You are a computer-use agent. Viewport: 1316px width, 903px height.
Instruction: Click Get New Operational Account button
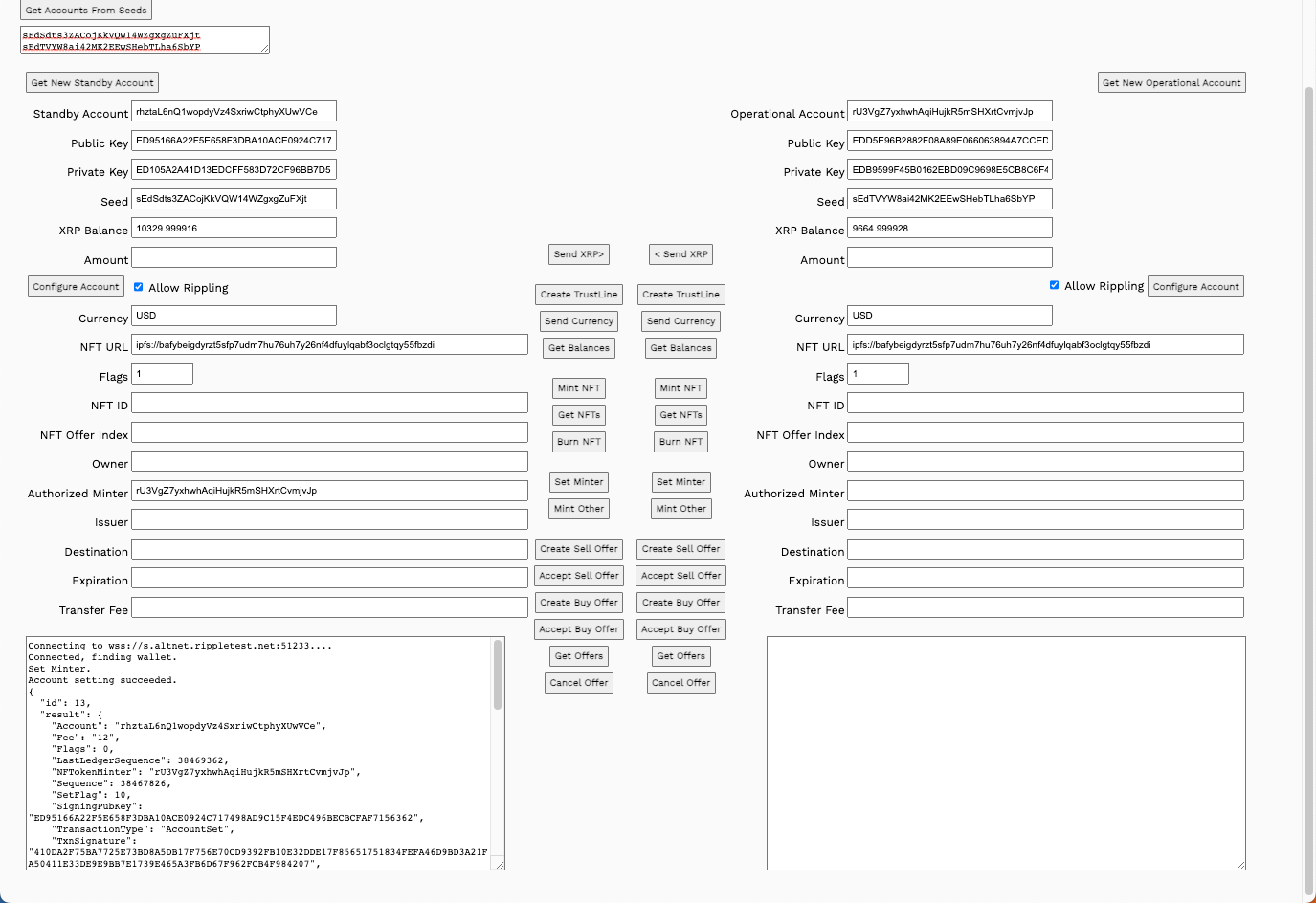[1171, 83]
